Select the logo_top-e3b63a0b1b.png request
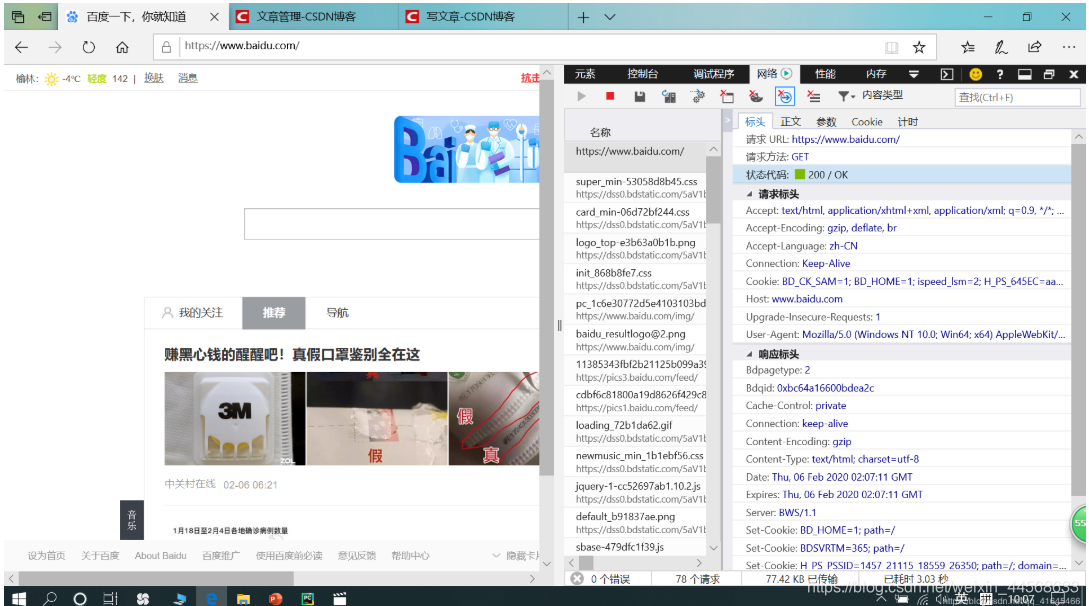This screenshot has height=606, width=1089. click(x=635, y=249)
